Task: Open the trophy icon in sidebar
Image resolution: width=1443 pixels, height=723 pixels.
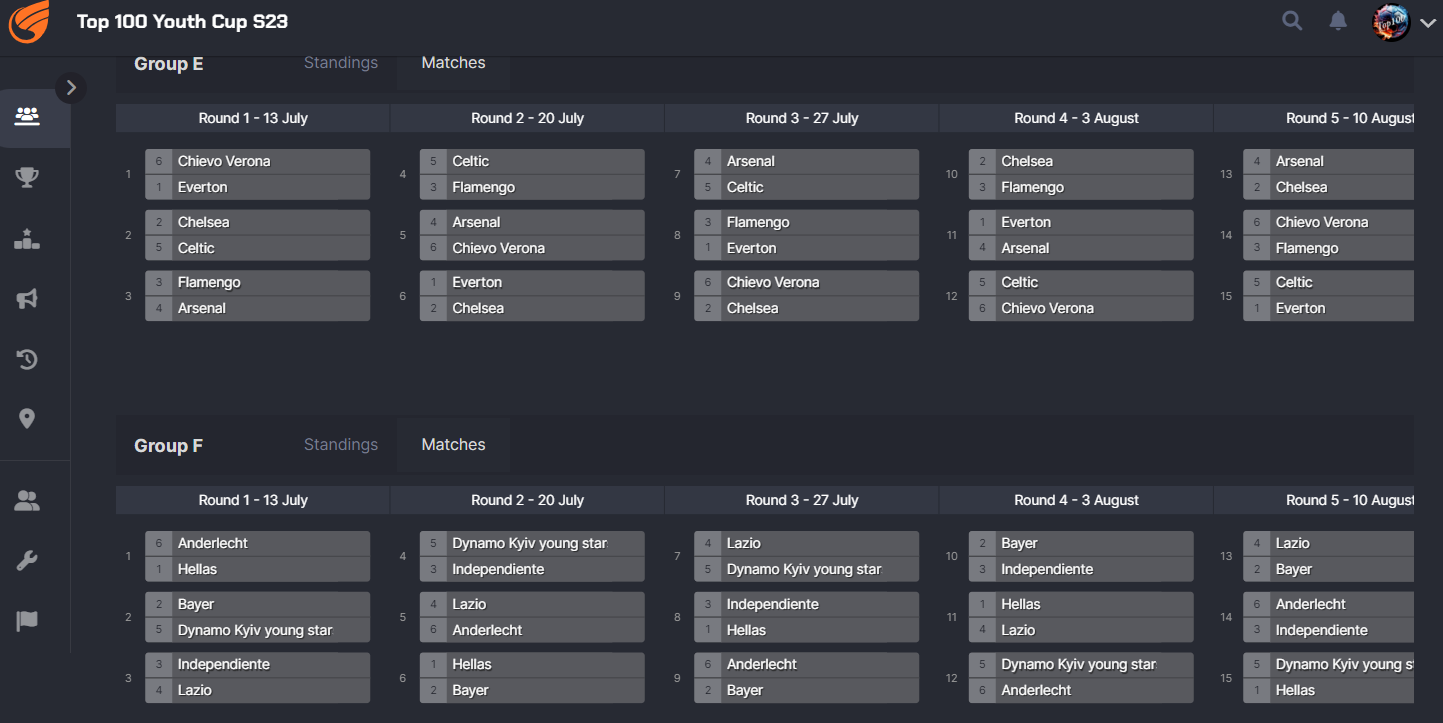Action: 27,178
